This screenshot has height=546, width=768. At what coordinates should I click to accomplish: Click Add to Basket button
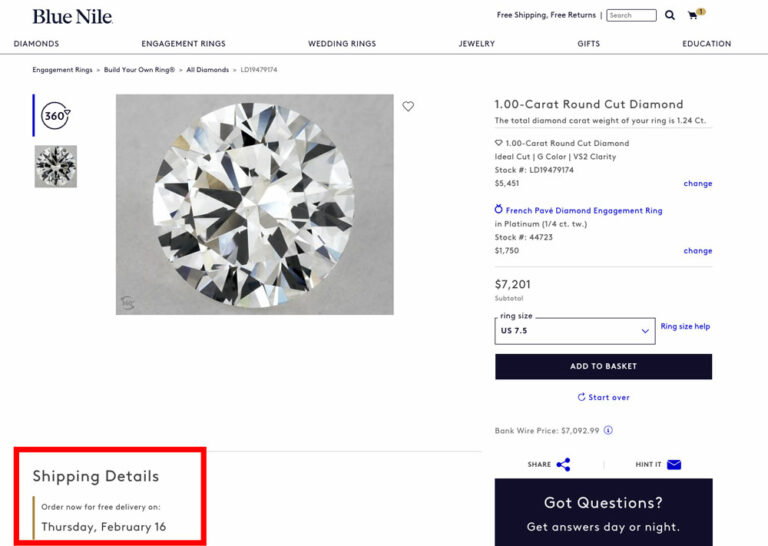pyautogui.click(x=603, y=366)
